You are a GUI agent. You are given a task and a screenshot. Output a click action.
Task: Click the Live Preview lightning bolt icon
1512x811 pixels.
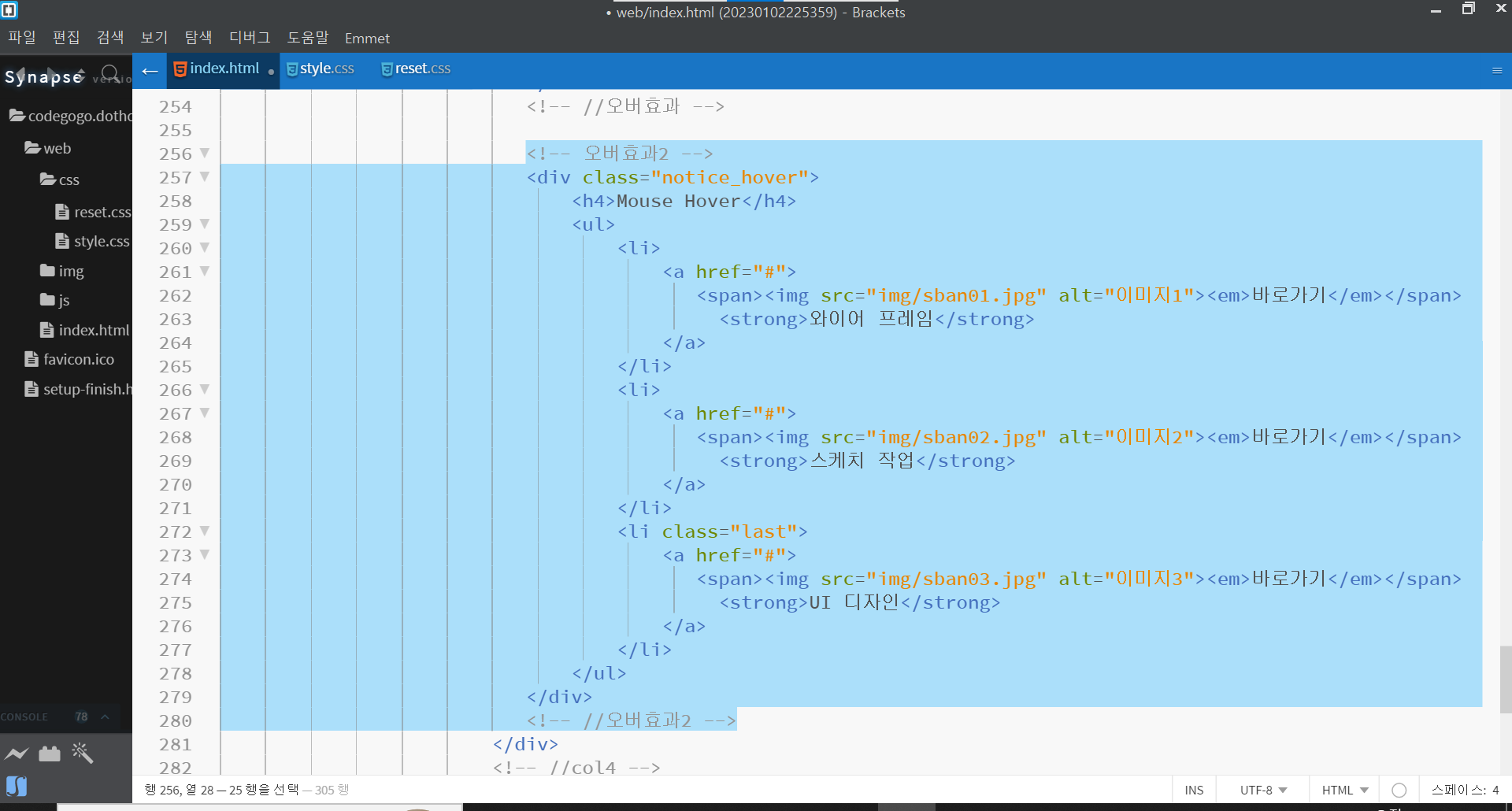(x=17, y=754)
